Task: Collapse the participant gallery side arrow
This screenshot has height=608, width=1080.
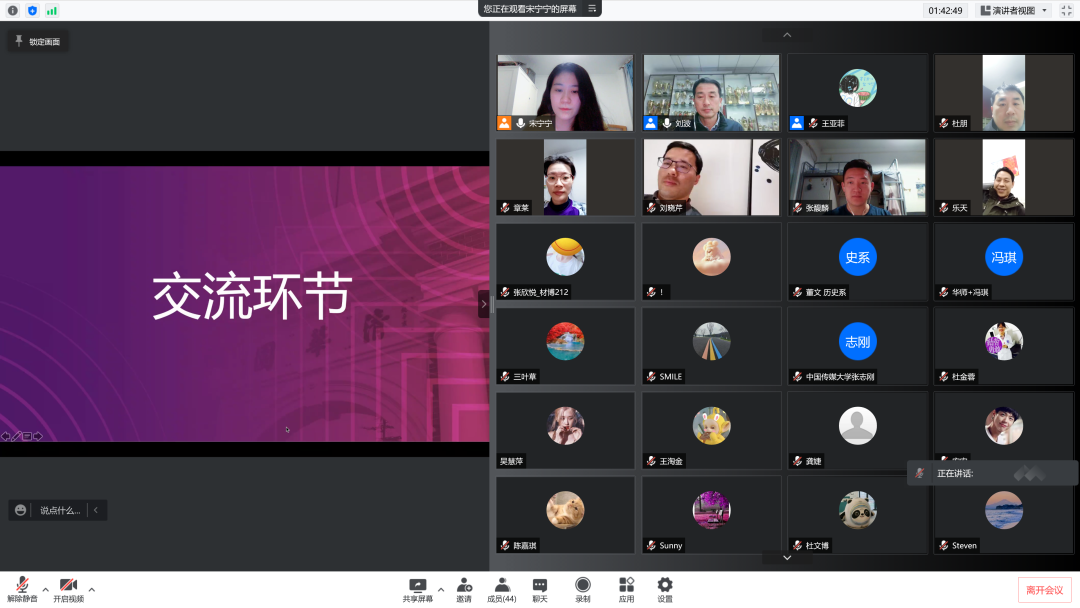Action: pyautogui.click(x=484, y=304)
